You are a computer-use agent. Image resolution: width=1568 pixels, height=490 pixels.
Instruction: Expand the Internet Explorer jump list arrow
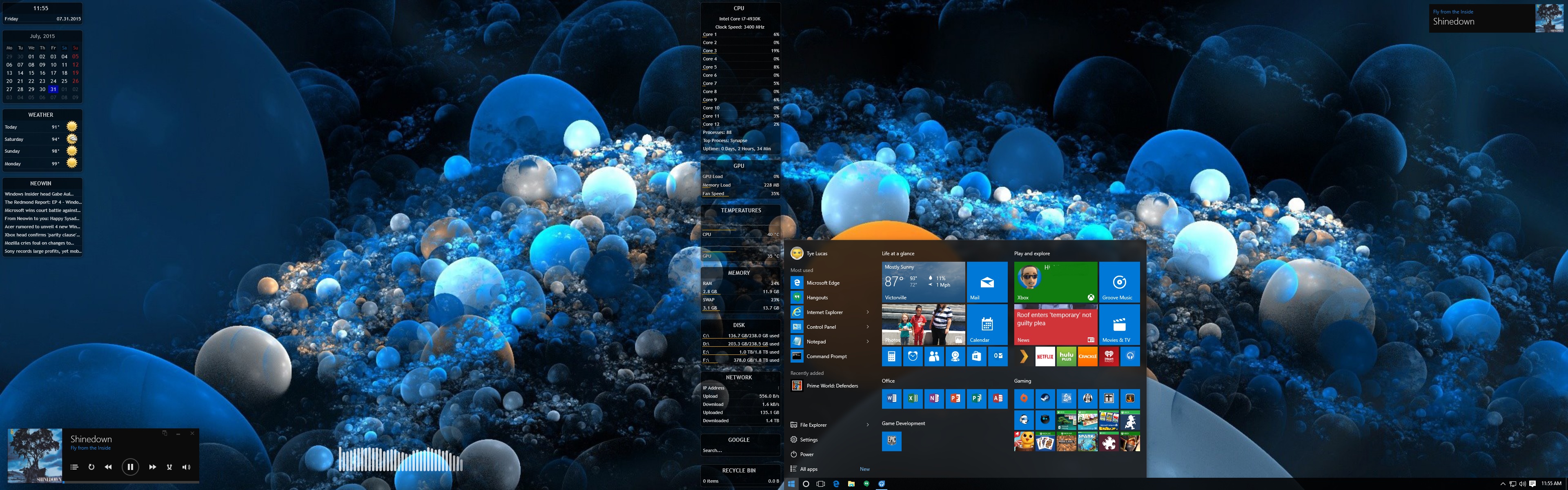click(x=867, y=312)
